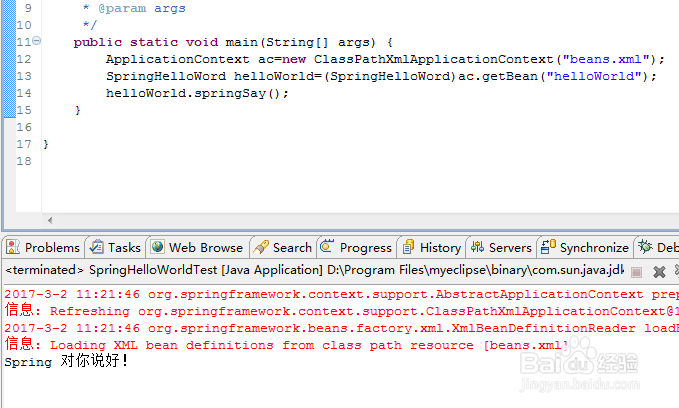Click the Tasks checklist icon

point(96,247)
